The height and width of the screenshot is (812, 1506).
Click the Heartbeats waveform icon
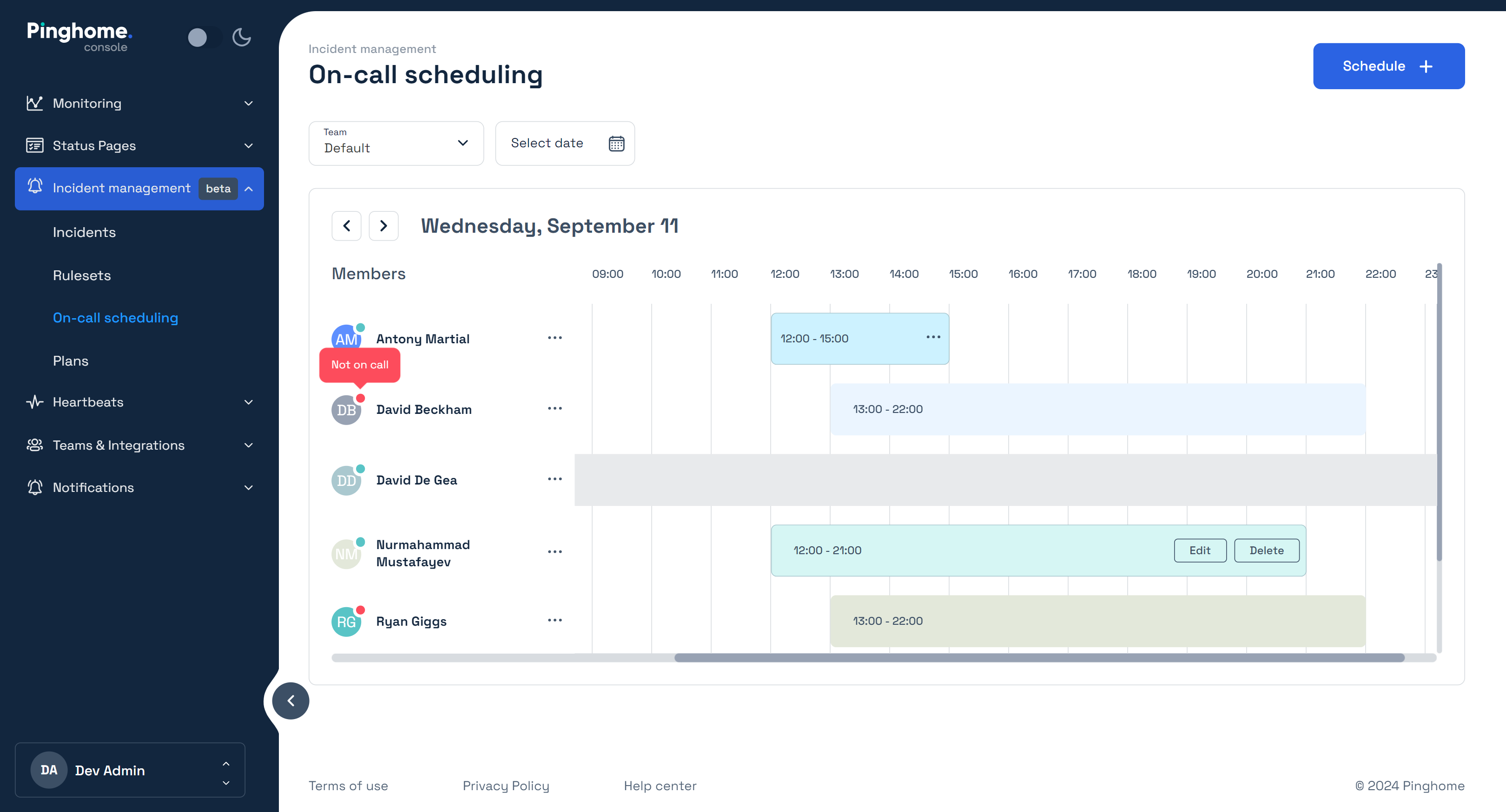(x=35, y=402)
